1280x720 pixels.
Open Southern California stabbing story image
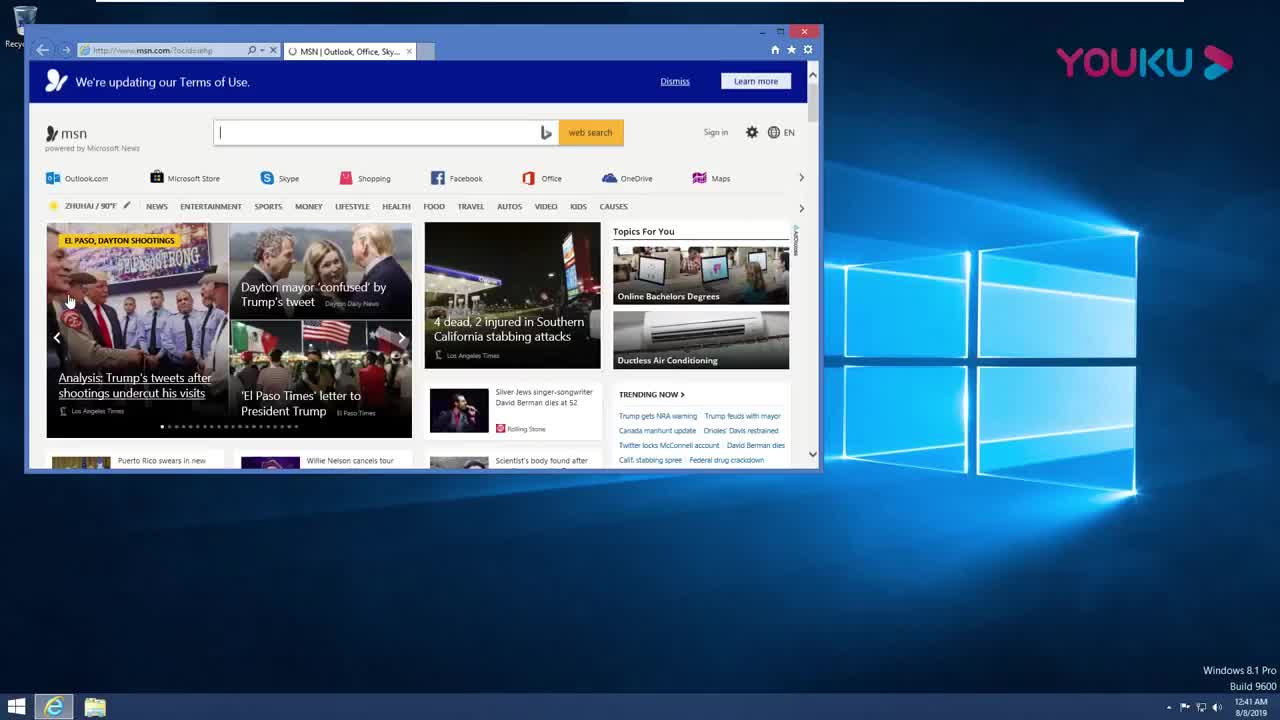tap(512, 295)
